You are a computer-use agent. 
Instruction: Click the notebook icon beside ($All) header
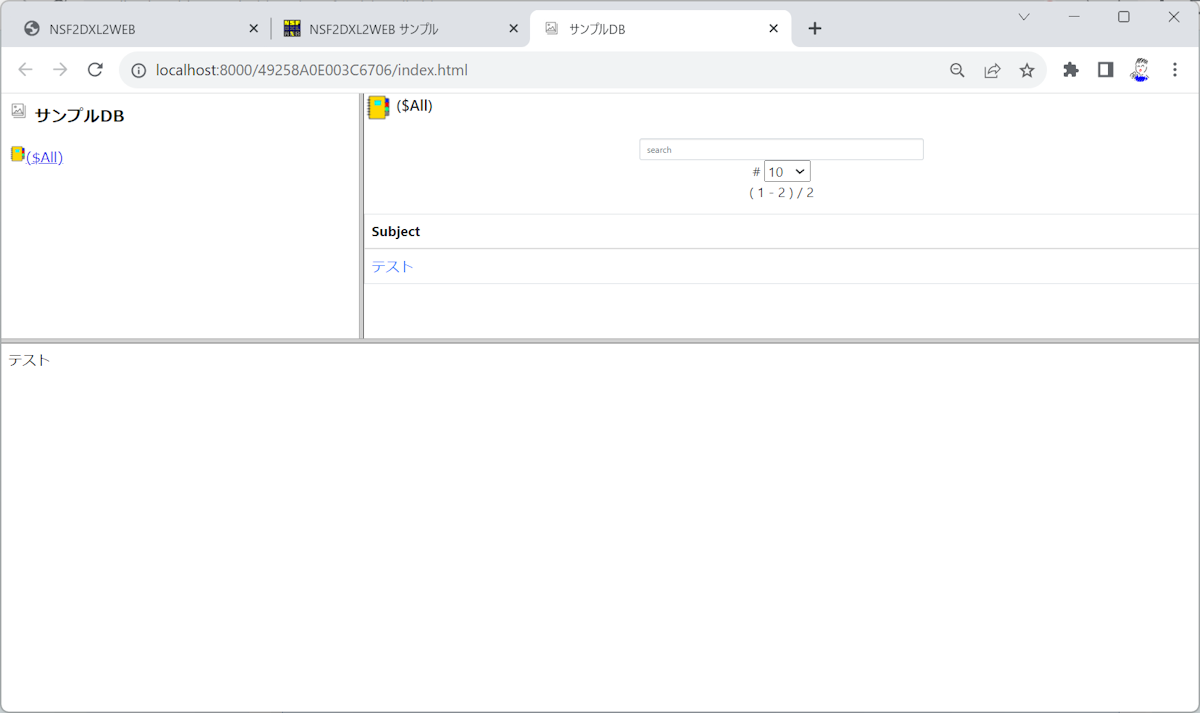pyautogui.click(x=378, y=107)
